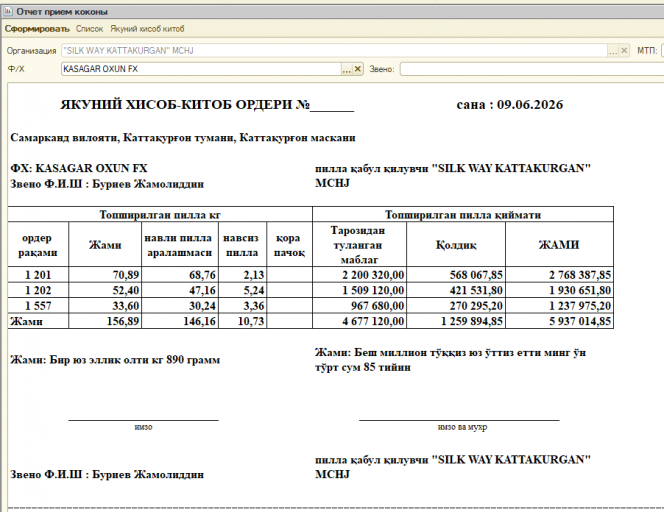Click the report window icon in title bar
The height and width of the screenshot is (512, 664).
tap(8, 11)
